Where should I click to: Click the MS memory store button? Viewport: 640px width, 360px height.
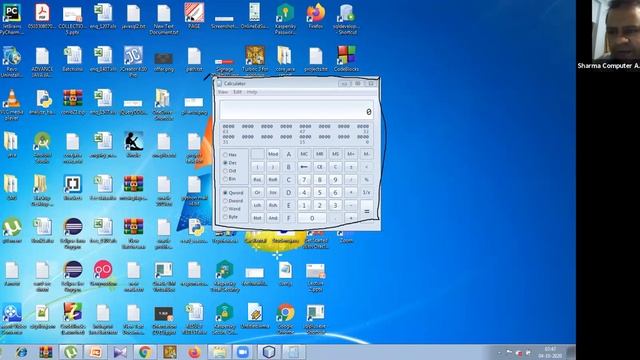335,154
